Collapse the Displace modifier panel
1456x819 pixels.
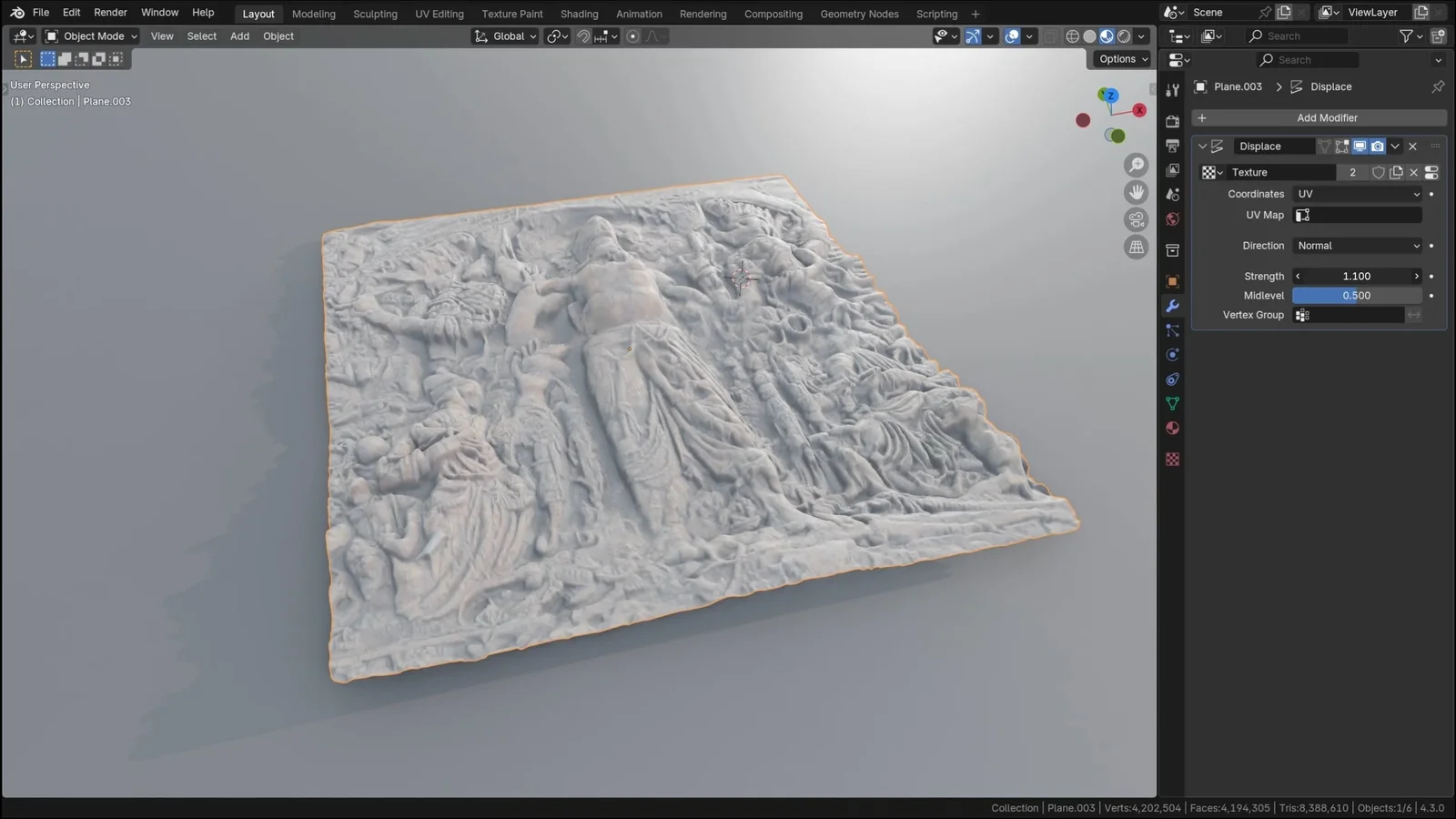1203,146
